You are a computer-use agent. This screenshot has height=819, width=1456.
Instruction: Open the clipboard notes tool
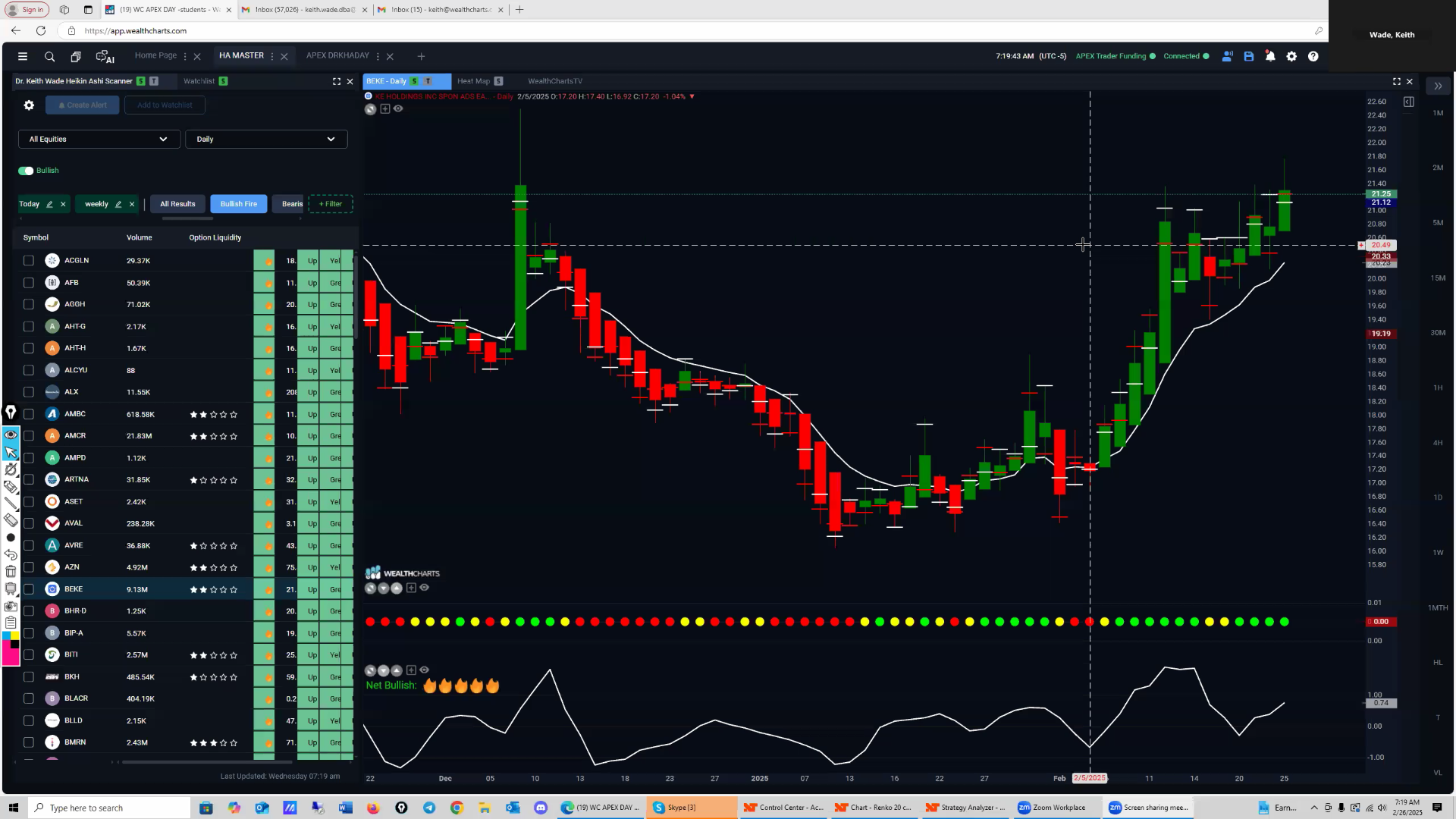click(11, 623)
